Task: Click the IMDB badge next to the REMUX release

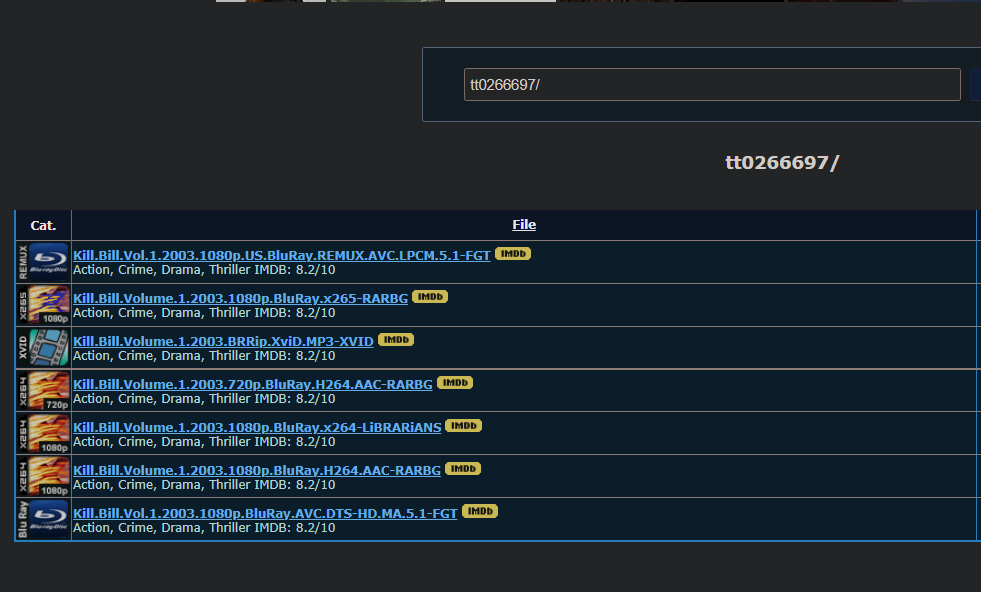Action: (x=512, y=254)
